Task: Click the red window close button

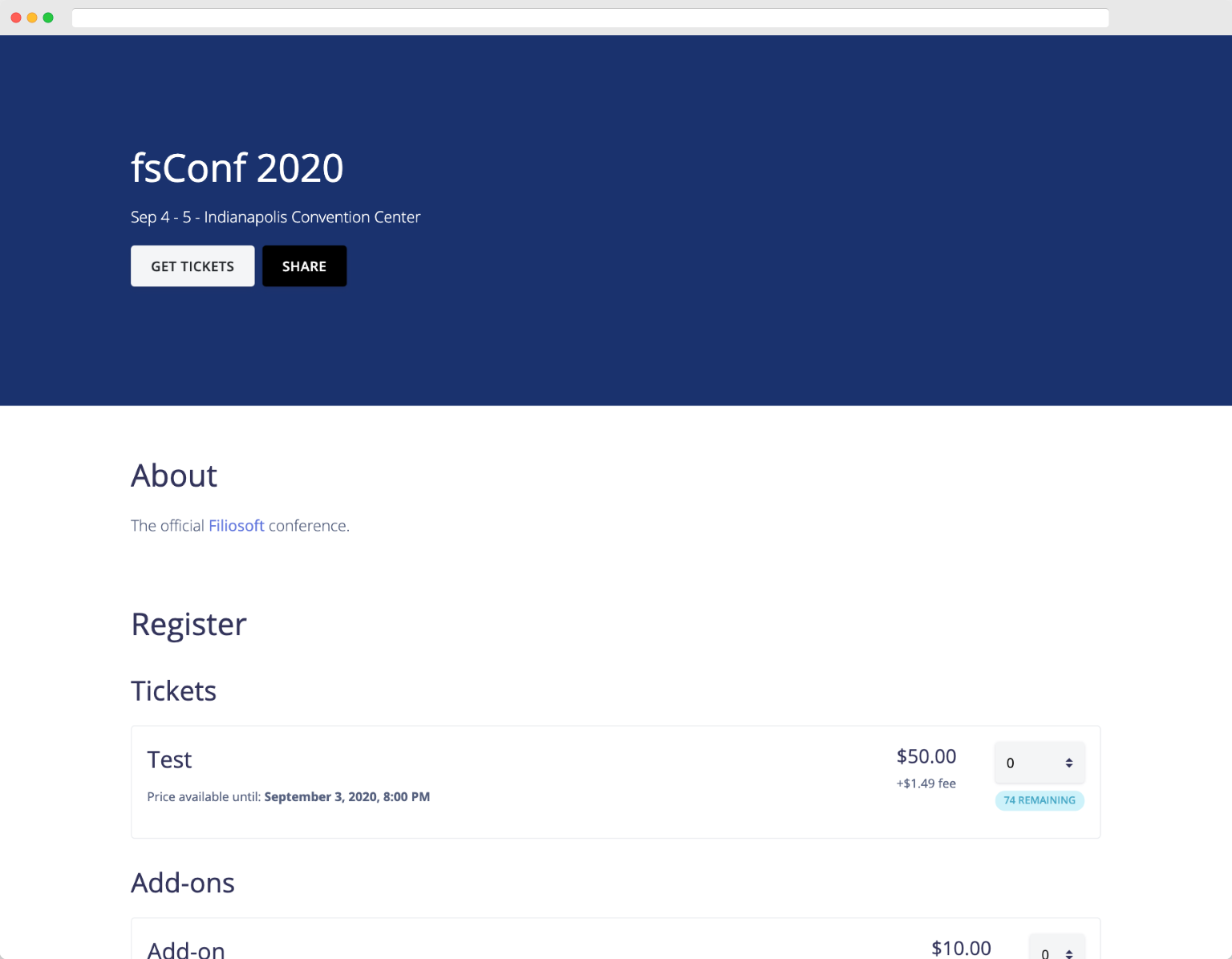Action: coord(16,18)
